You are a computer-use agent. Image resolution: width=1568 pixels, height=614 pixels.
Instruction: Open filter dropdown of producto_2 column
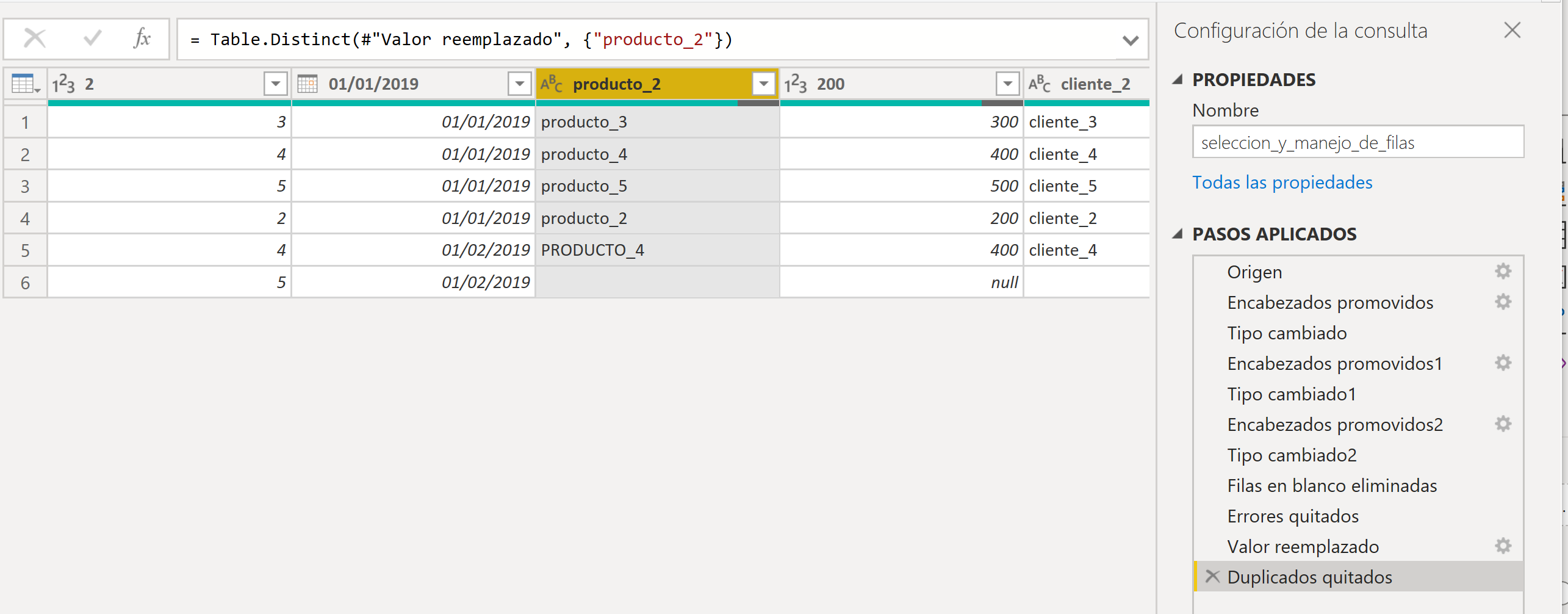[x=763, y=84]
